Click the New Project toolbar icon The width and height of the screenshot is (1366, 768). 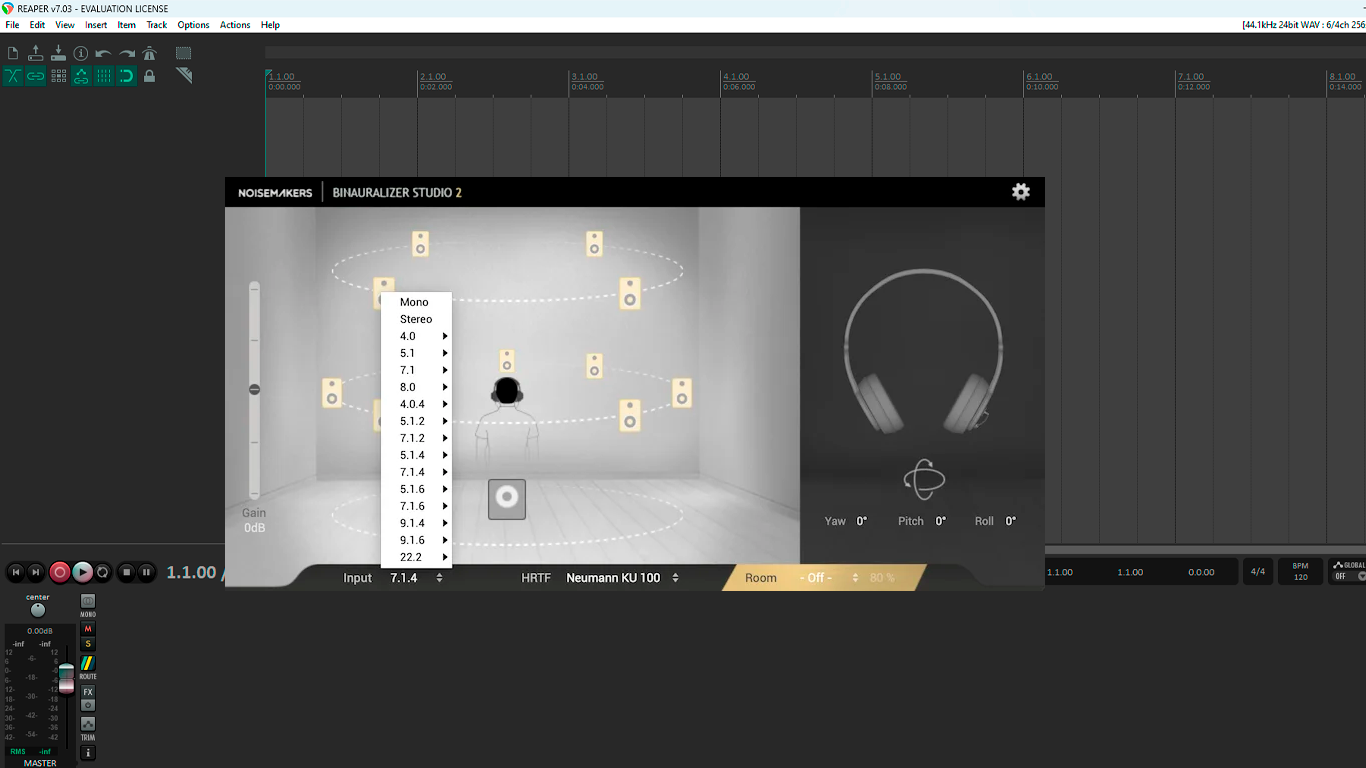[x=13, y=53]
